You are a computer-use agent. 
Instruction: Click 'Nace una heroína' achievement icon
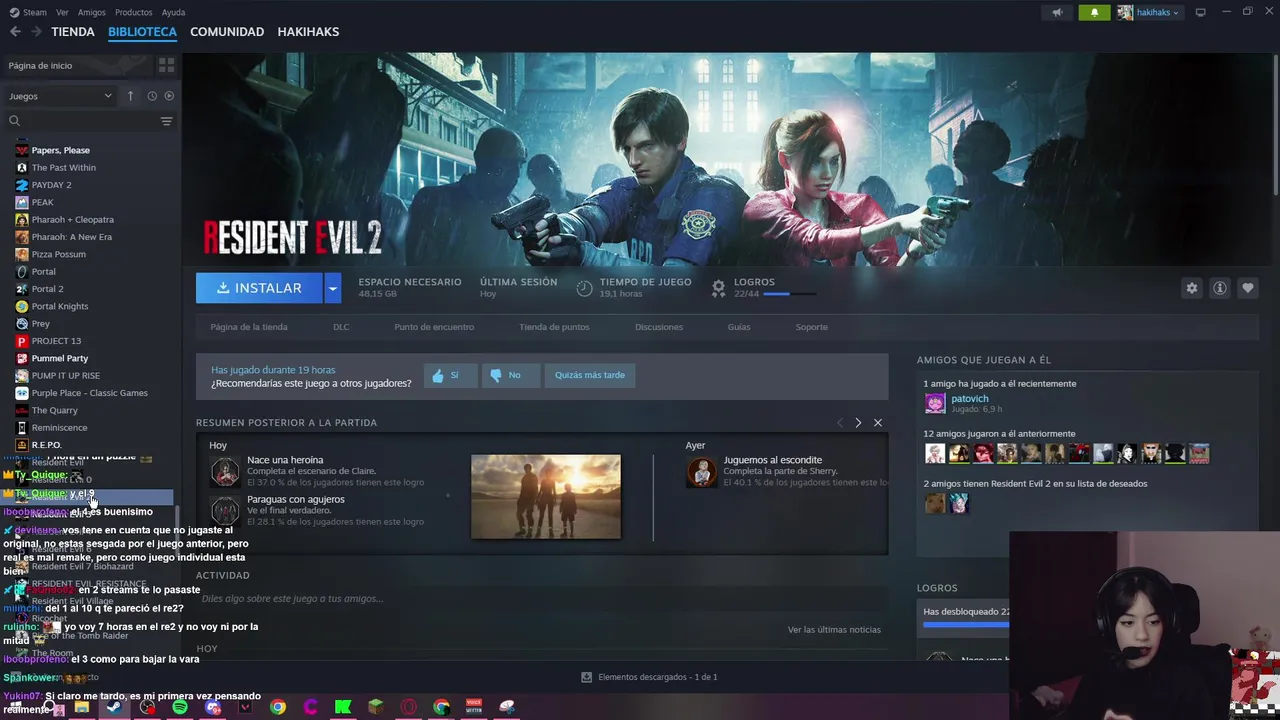(x=225, y=471)
